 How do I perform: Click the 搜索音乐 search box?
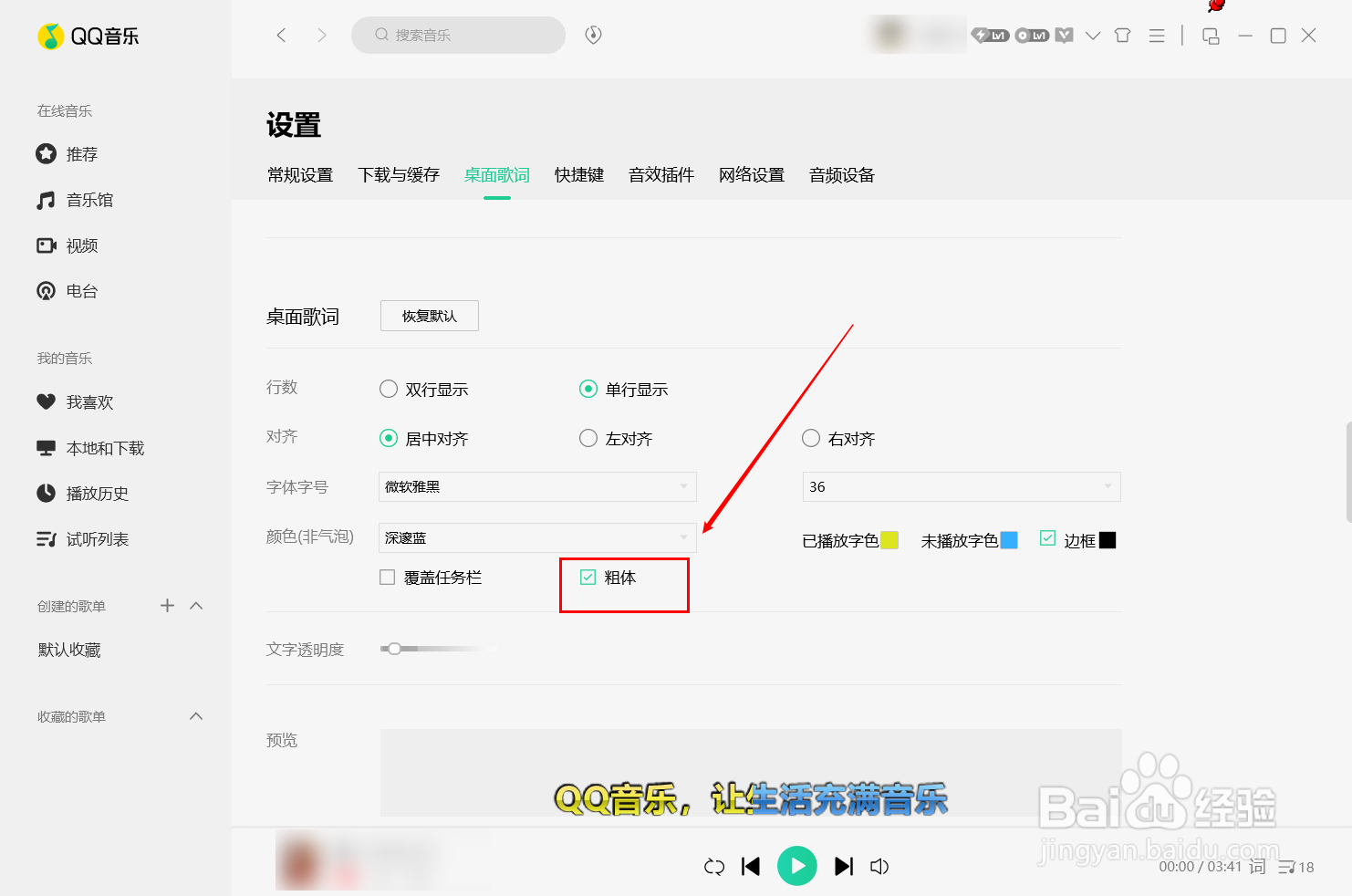click(458, 35)
